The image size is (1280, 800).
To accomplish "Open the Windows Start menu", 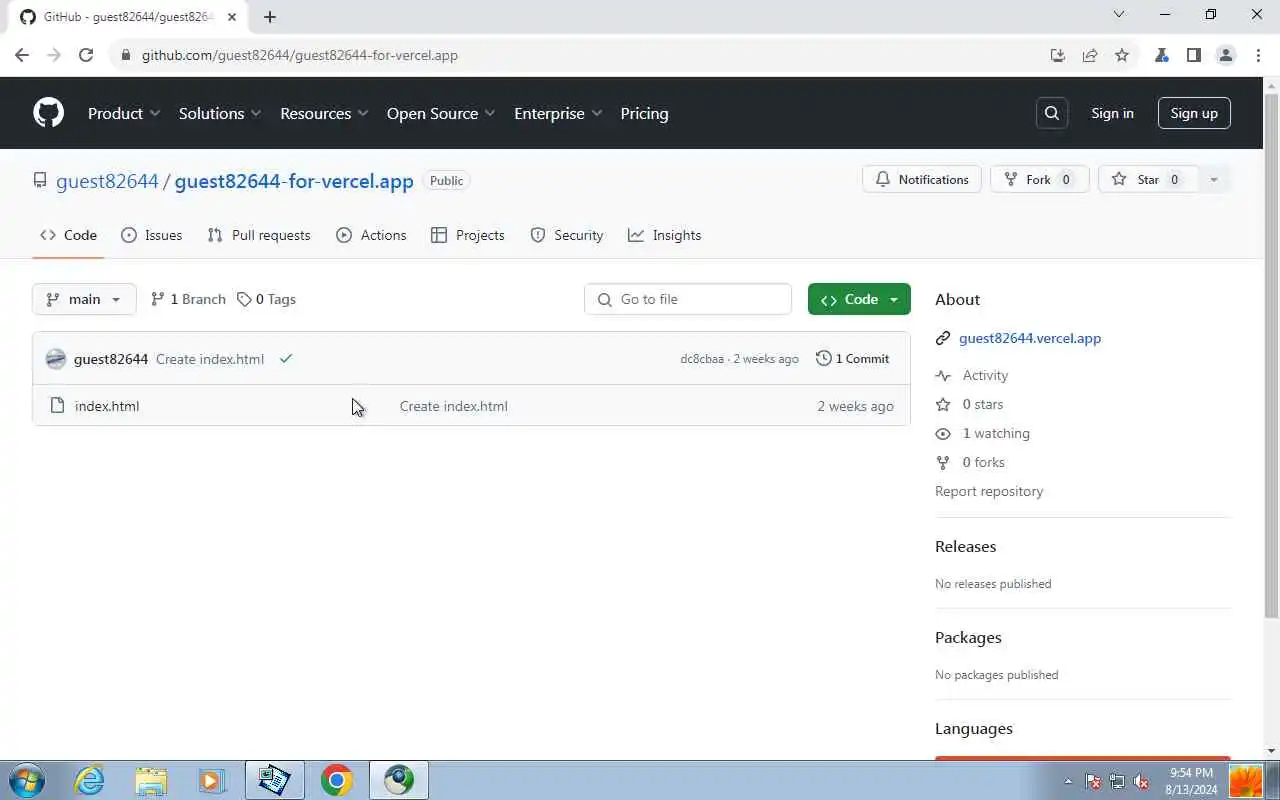I will click(x=25, y=780).
